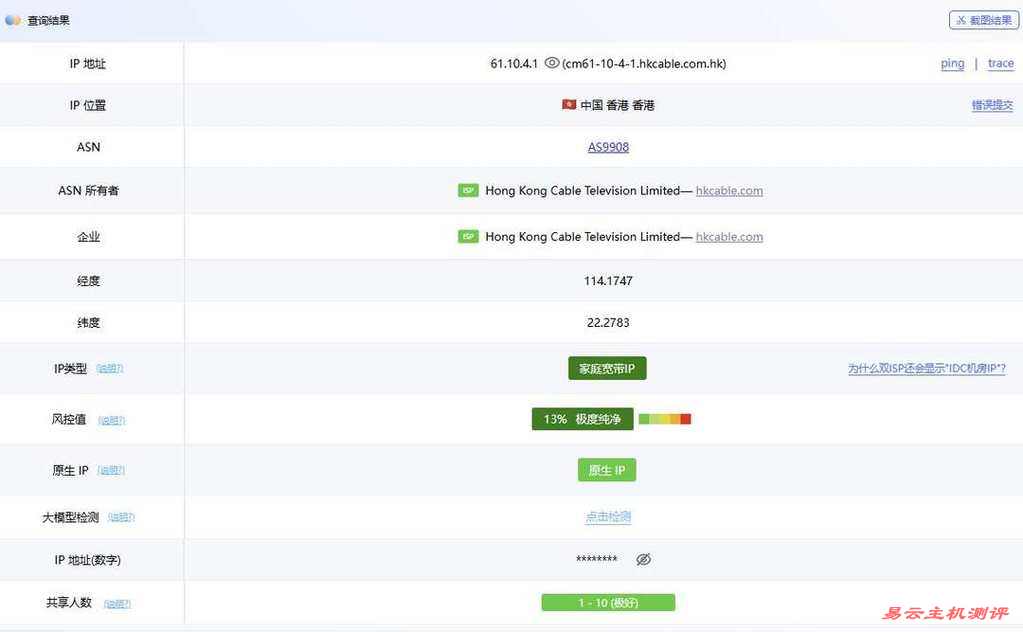Click the IP 地址 row label
The width and height of the screenshot is (1023, 632).
pyautogui.click(x=87, y=63)
